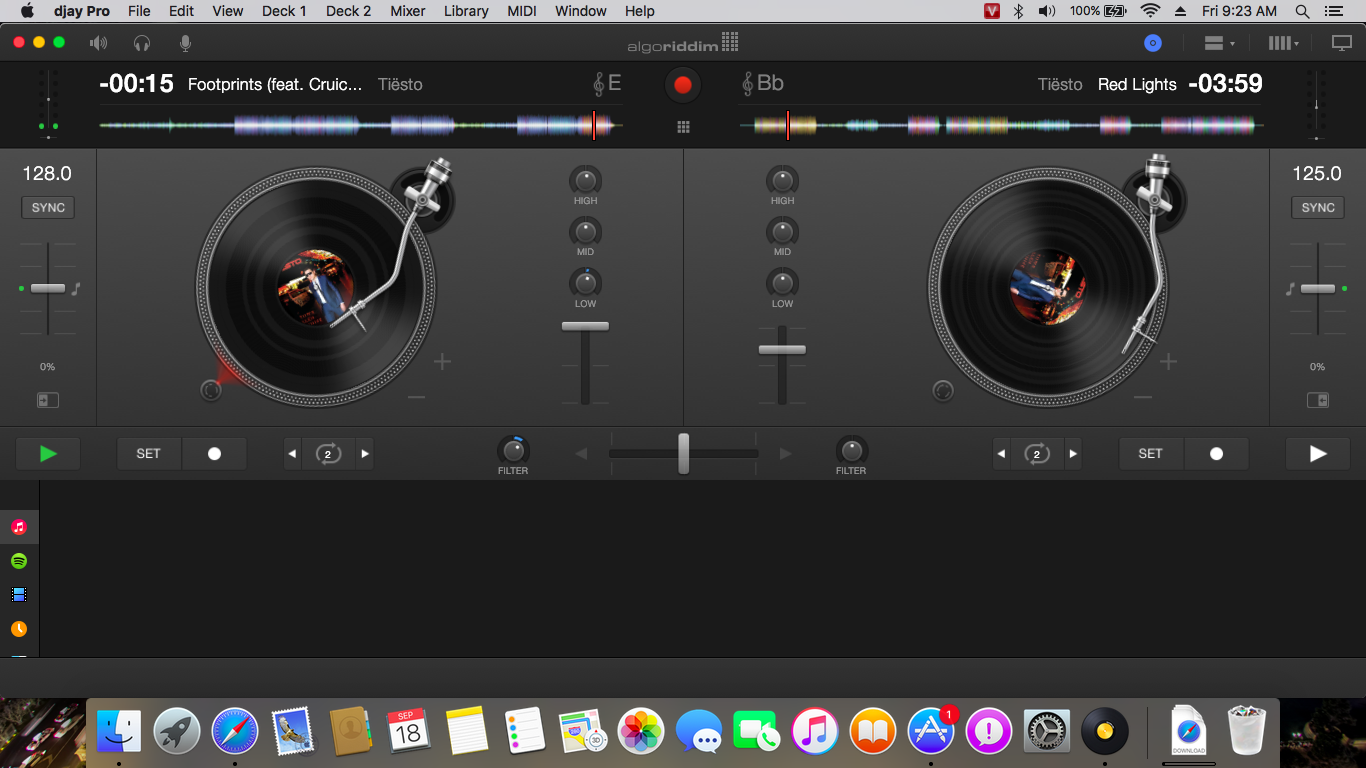Click deck 2 FILTER knob
Image resolution: width=1366 pixels, height=768 pixels.
[851, 450]
